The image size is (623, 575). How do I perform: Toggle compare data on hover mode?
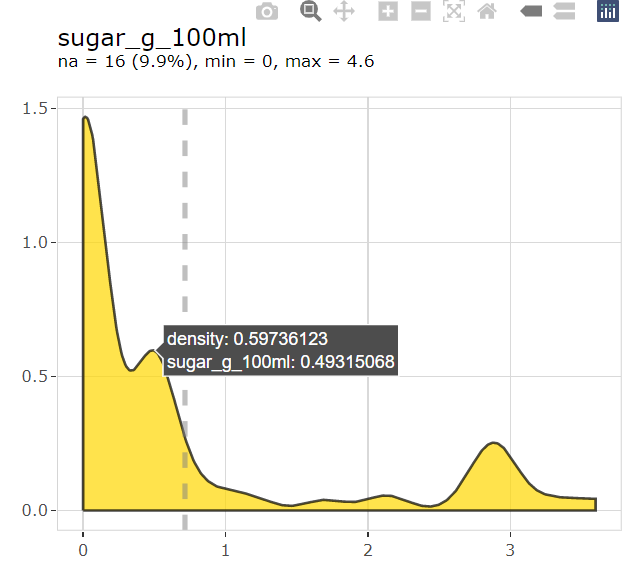click(x=564, y=12)
